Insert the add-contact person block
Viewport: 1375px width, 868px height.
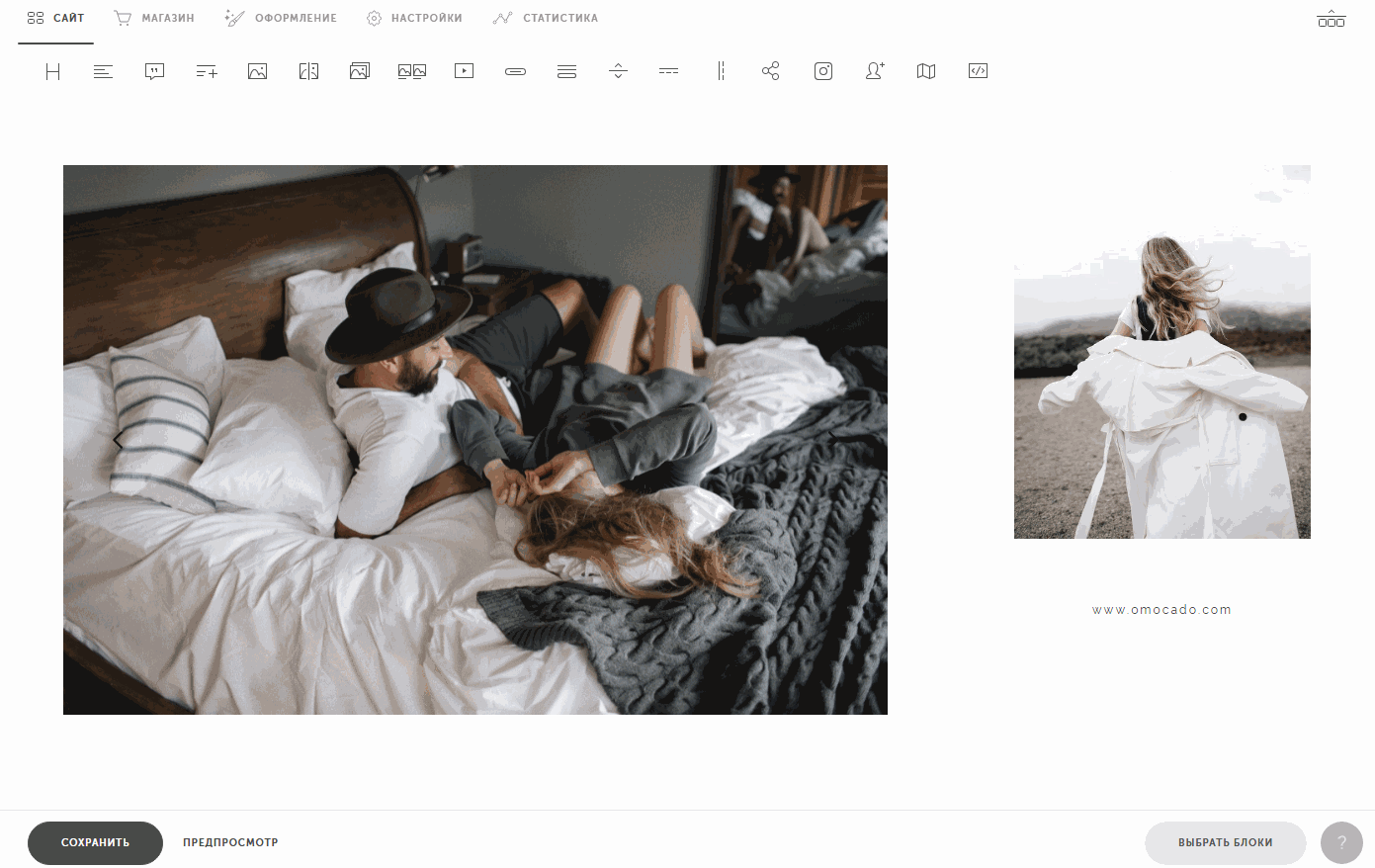click(875, 71)
